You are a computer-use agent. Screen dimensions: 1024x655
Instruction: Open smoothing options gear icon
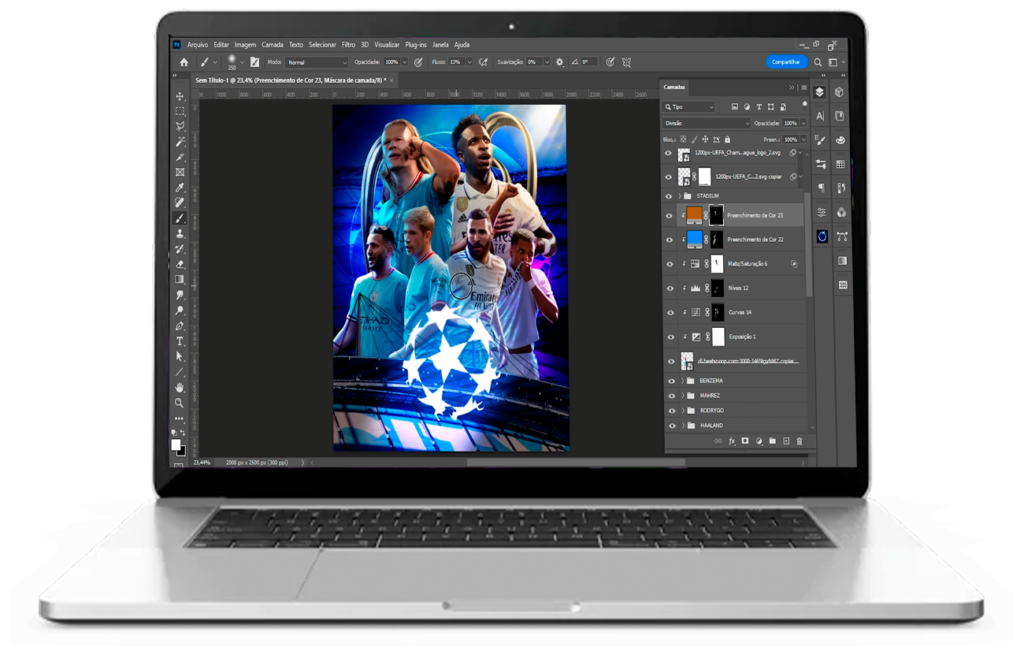coord(560,63)
